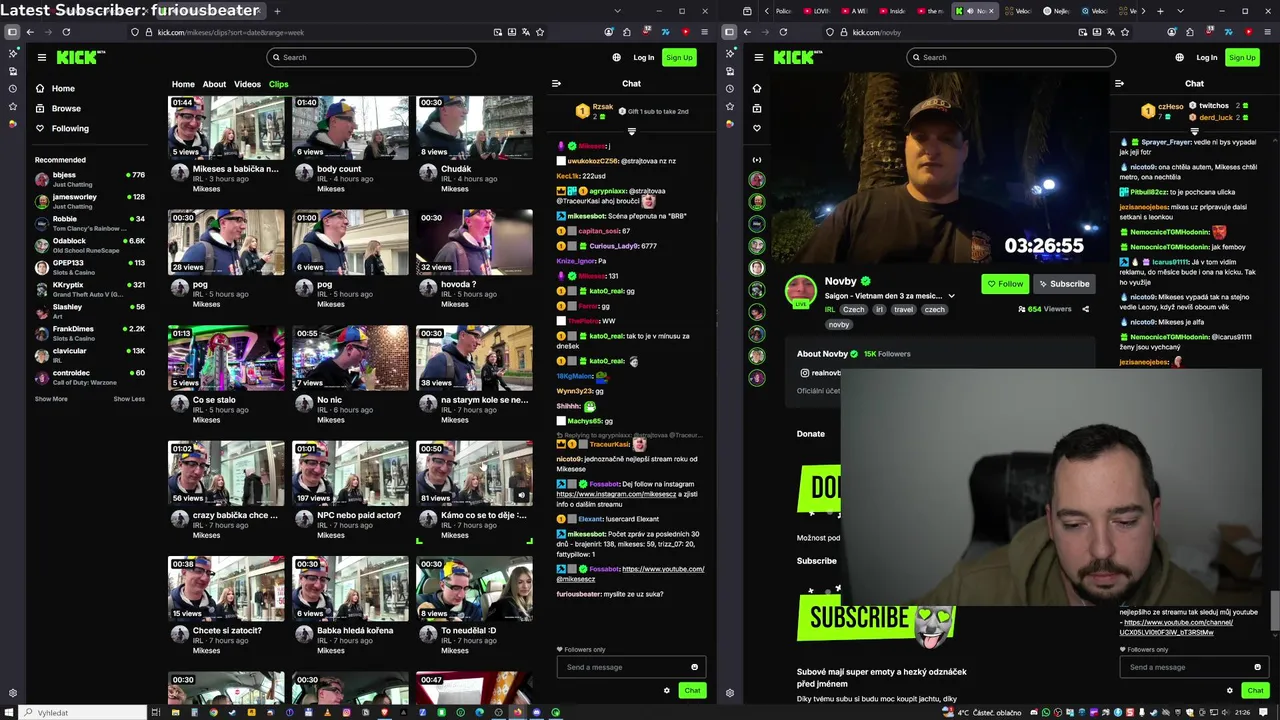Open the 'crazy babička chce' clip thumbnail
The image size is (1280, 720).
(226, 473)
